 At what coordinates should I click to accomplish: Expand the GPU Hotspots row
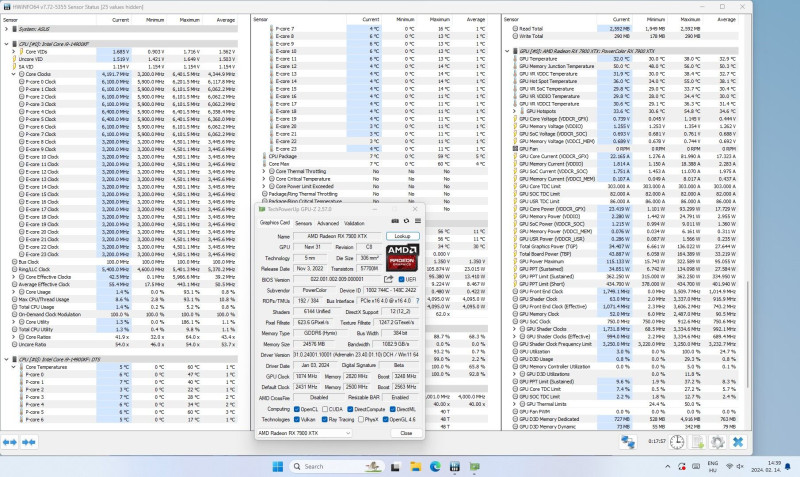point(514,111)
